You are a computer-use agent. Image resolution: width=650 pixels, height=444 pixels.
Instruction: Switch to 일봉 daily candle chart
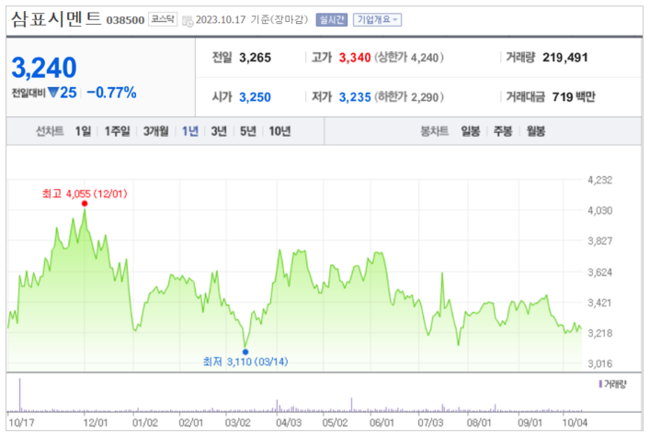tap(471, 131)
